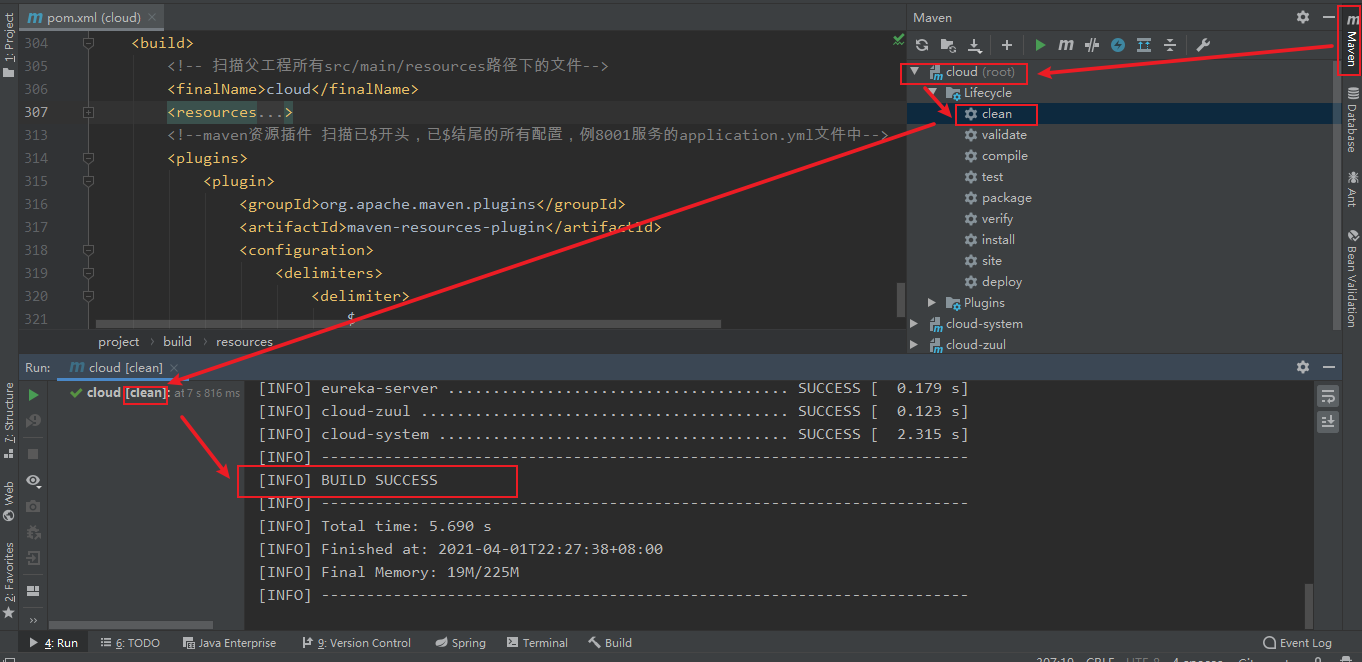The width and height of the screenshot is (1362, 662).
Task: Open 4: Run bottom tab
Action: 54,643
